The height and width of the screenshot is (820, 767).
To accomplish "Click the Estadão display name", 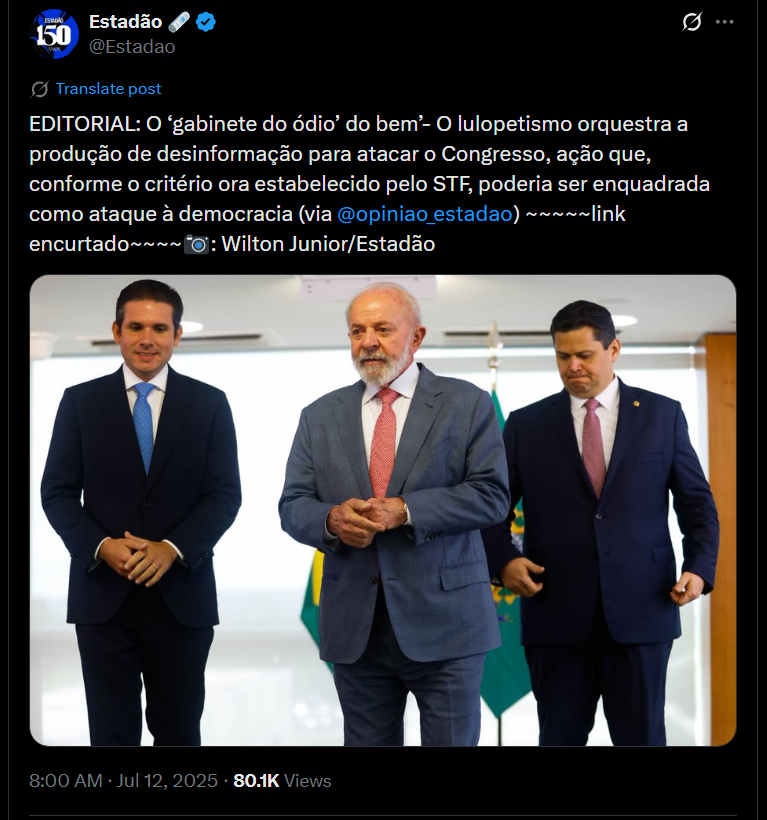I will coord(125,21).
